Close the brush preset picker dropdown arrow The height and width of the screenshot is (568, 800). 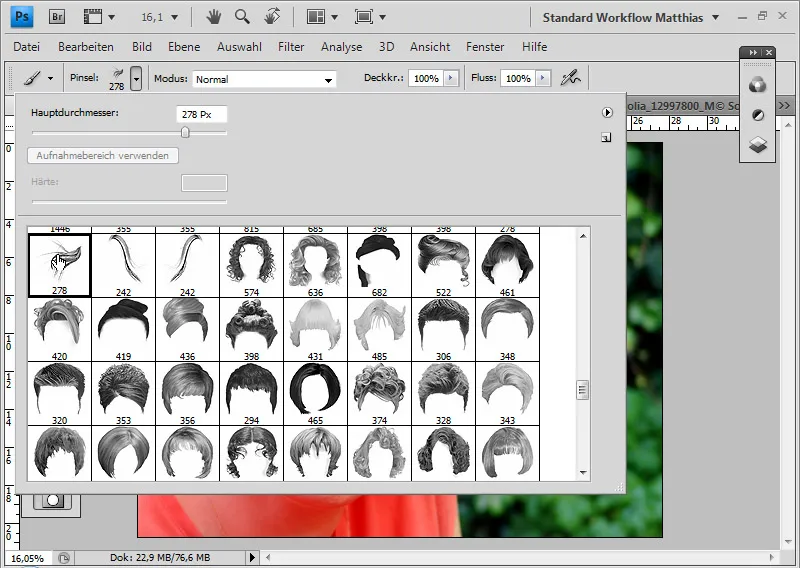coord(136,79)
